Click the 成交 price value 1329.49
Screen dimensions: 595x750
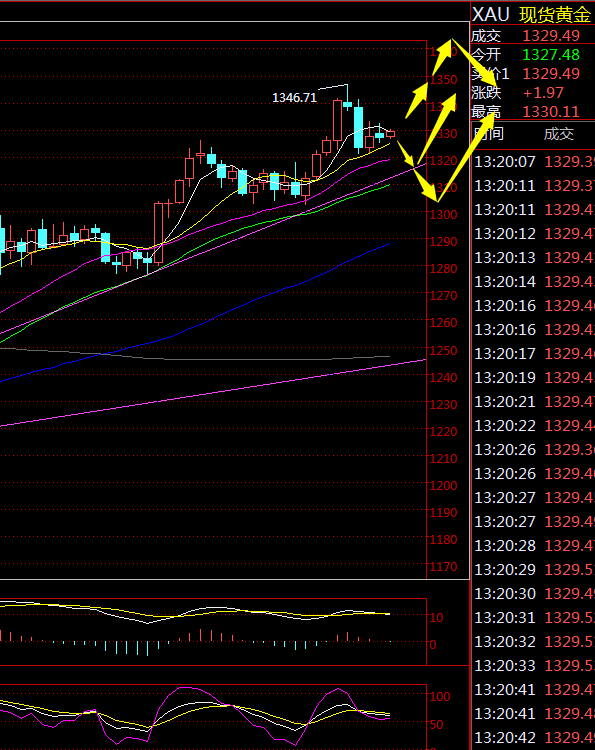551,36
